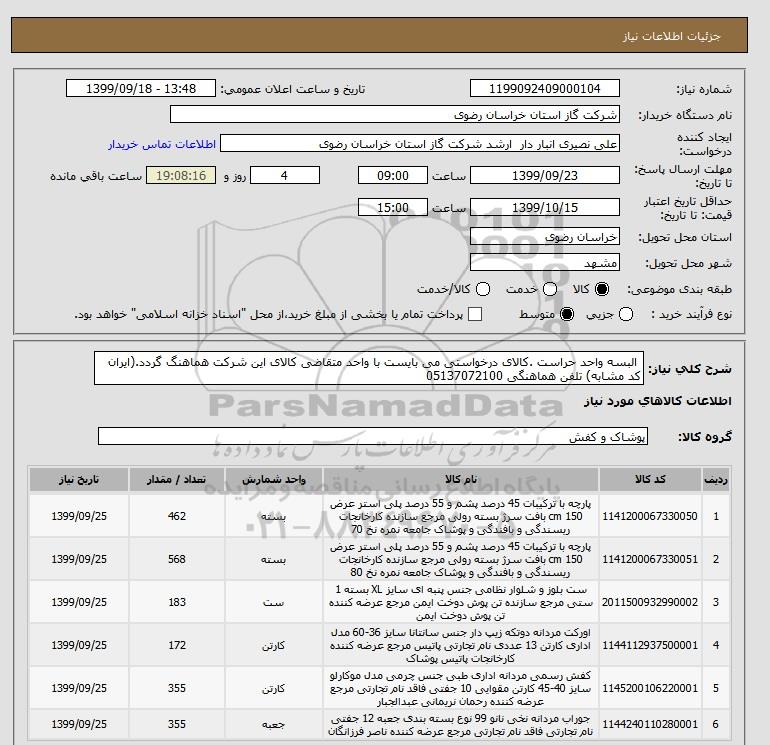Screen dimensions: 770x745
Task: Click the delivery province field خراسان رضوی
Action: coord(545,238)
